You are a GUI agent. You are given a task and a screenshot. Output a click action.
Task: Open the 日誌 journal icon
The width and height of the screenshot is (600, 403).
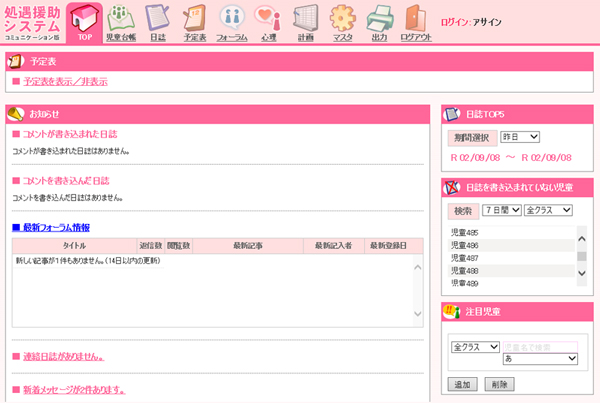[x=157, y=22]
